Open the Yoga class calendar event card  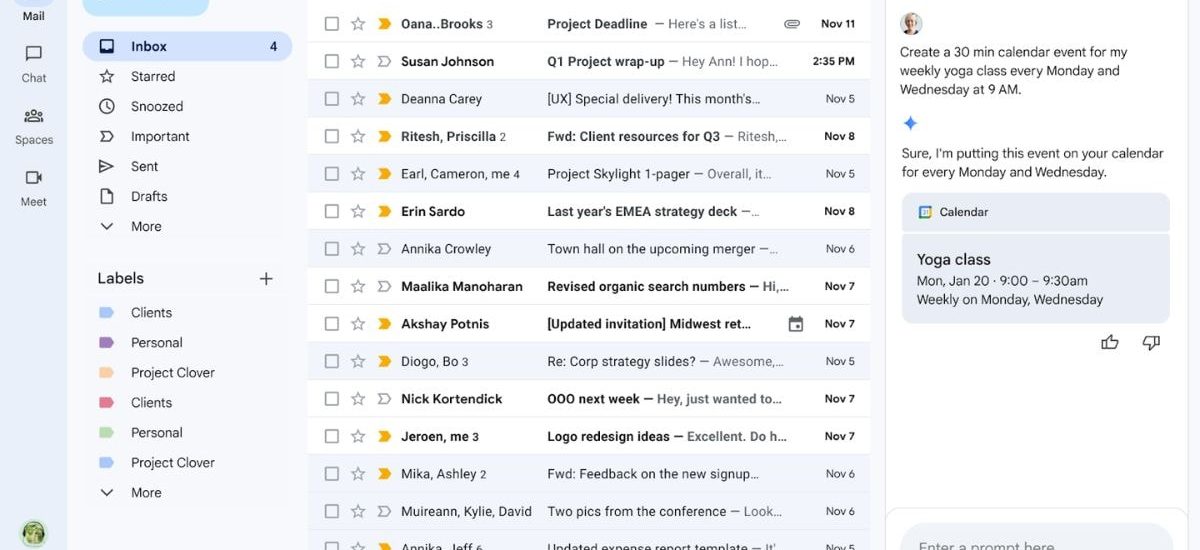point(1035,279)
